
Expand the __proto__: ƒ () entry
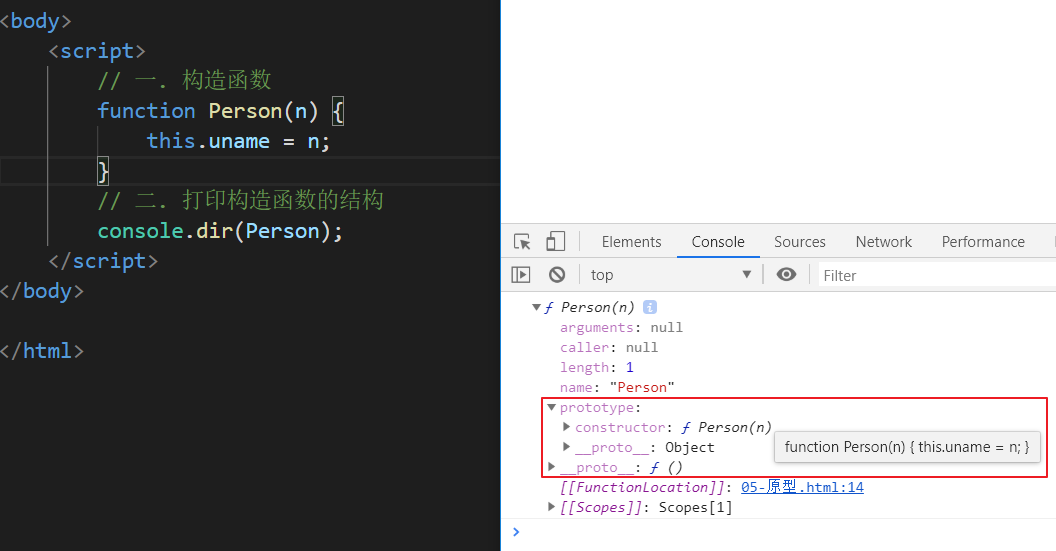coord(552,467)
